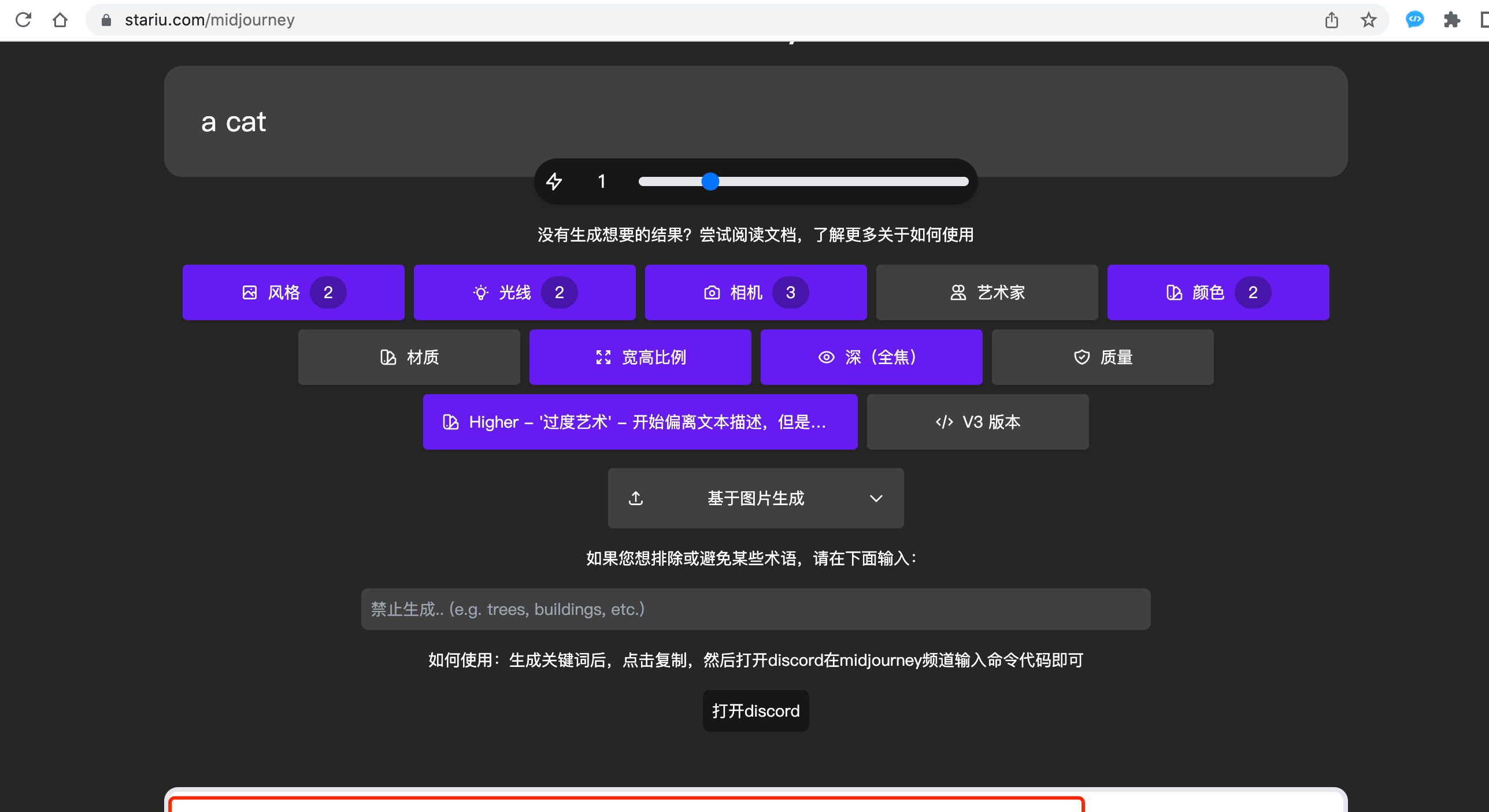Click the blue slider handle
This screenshot has width=1489, height=812.
710,181
